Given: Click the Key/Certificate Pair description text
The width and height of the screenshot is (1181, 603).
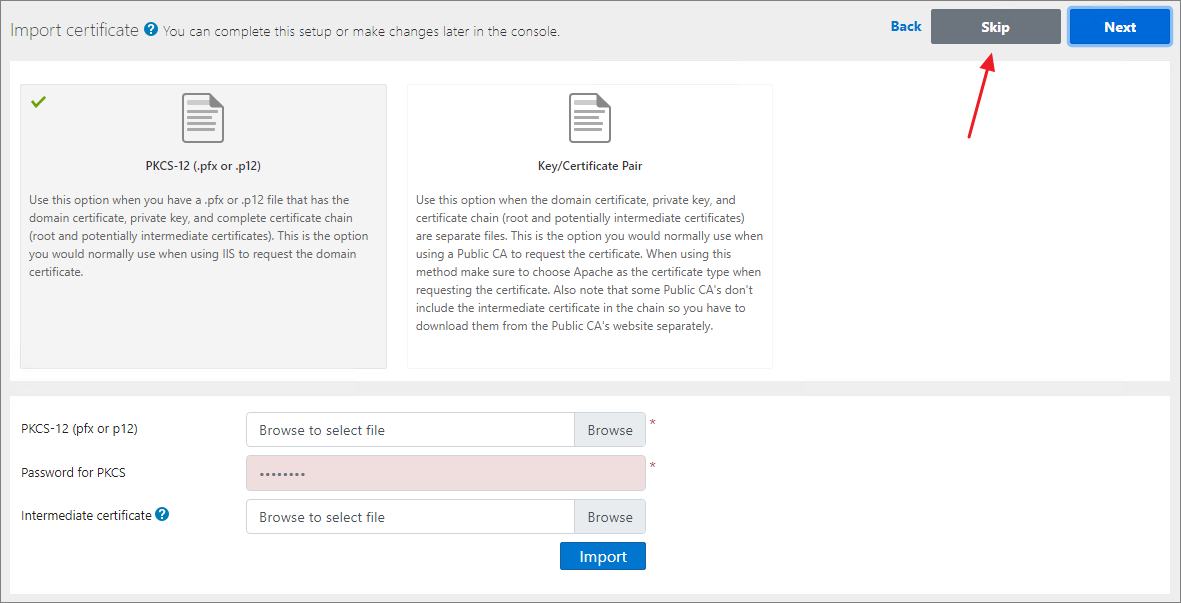Looking at the screenshot, I should click(x=589, y=263).
